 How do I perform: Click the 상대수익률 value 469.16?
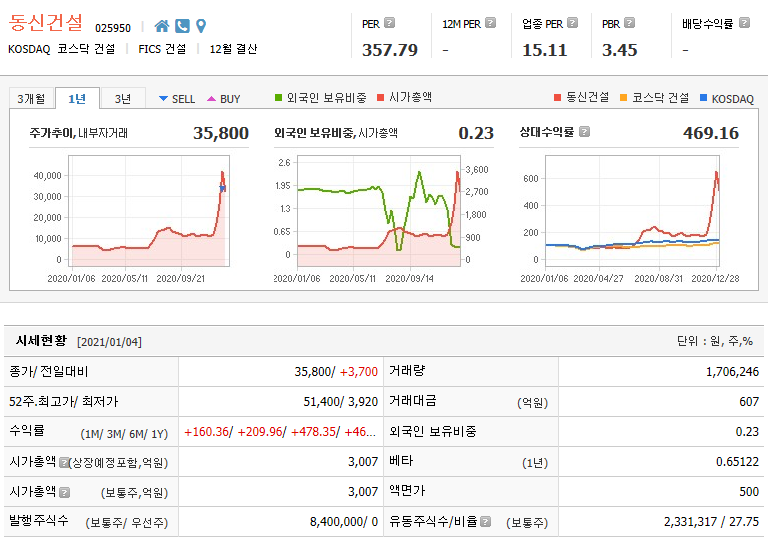tap(711, 133)
